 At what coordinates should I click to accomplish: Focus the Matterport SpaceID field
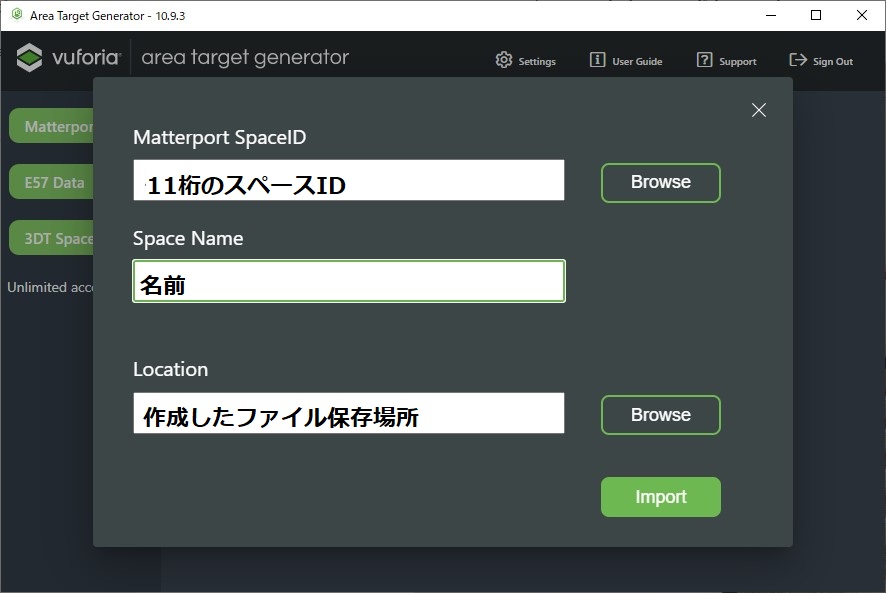pyautogui.click(x=348, y=182)
